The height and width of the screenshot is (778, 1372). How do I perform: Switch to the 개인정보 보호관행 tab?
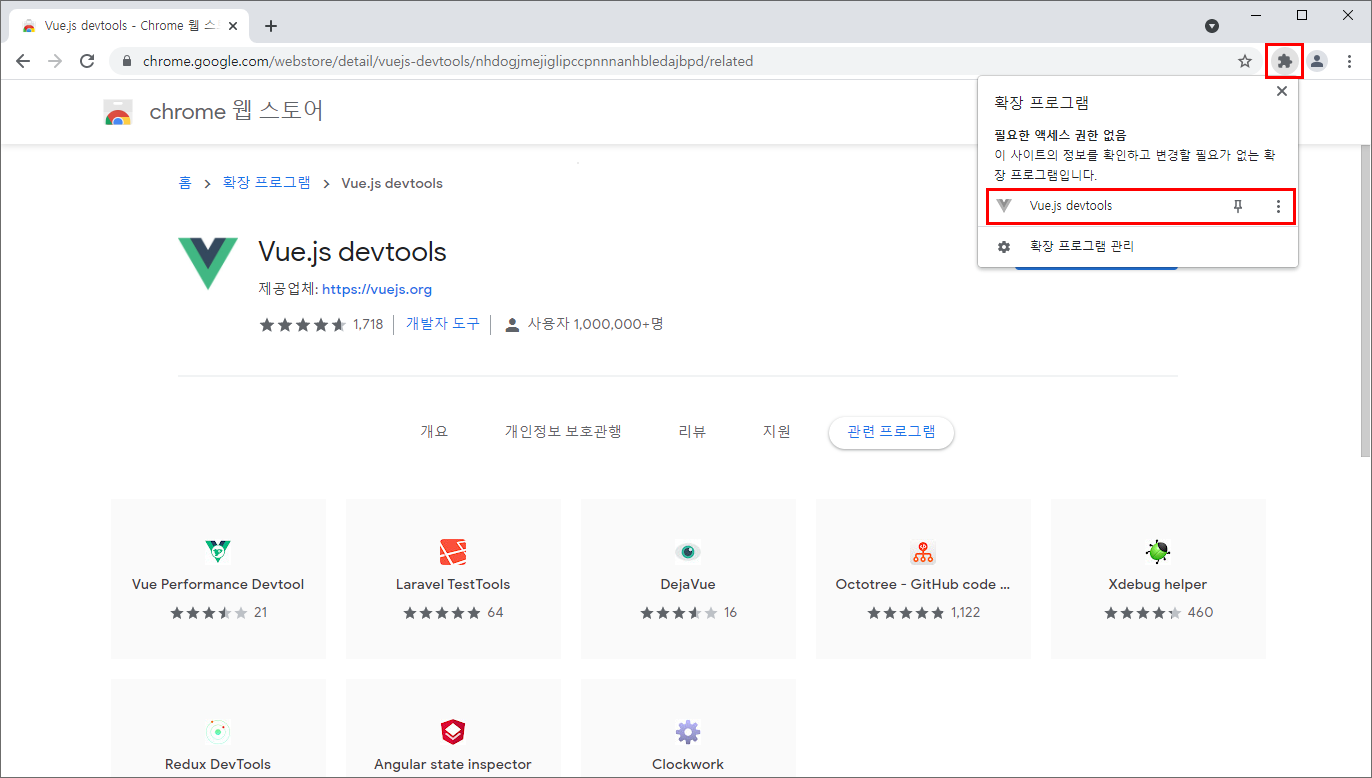(563, 432)
